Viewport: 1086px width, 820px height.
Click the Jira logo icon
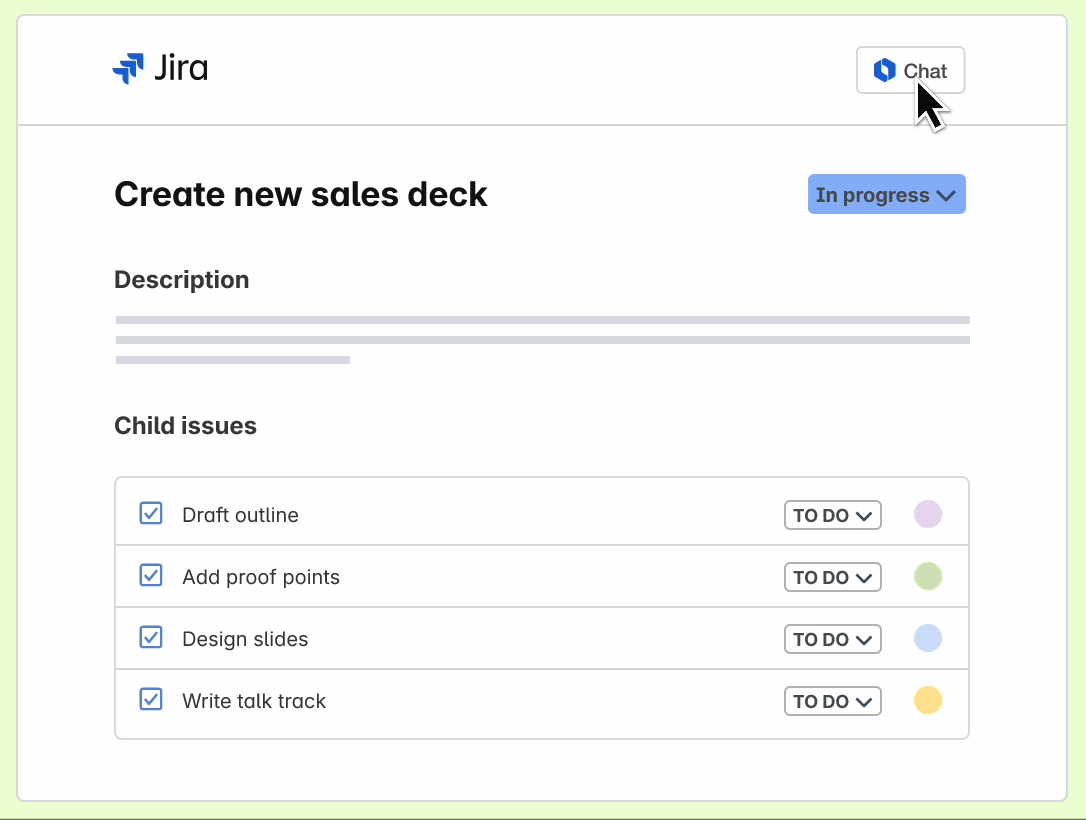[x=128, y=69]
